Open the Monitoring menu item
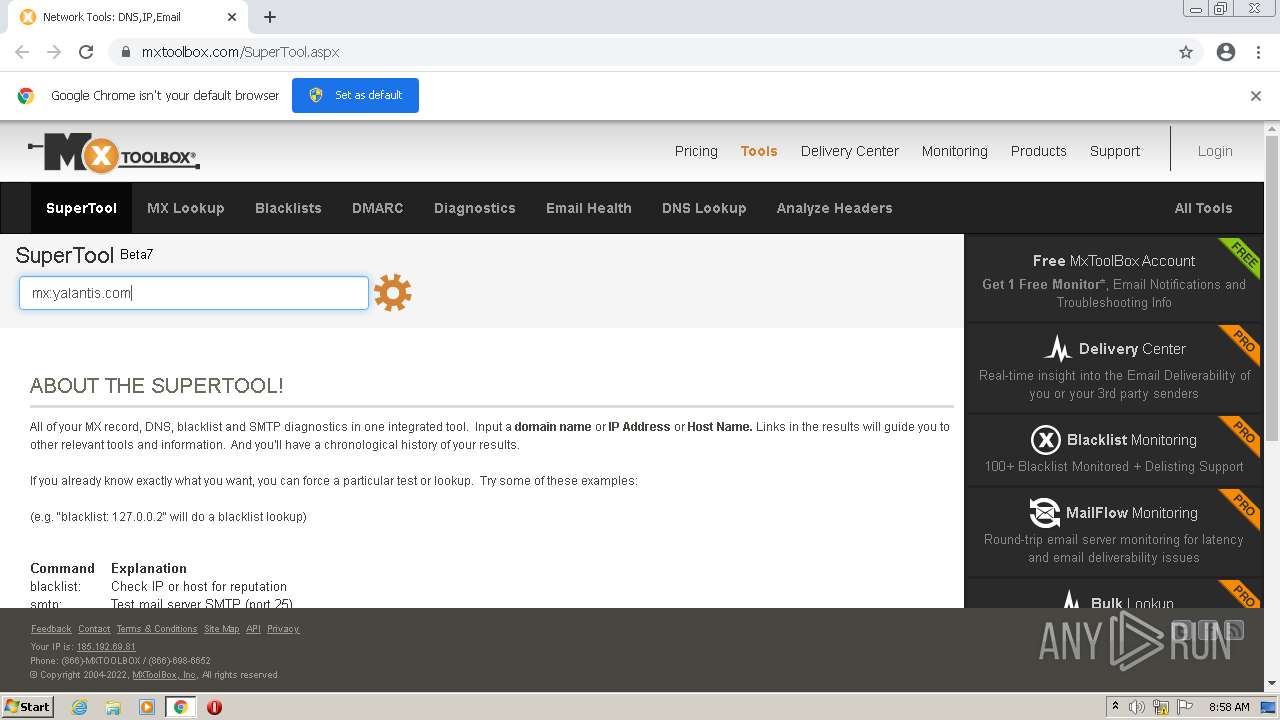 (x=955, y=151)
